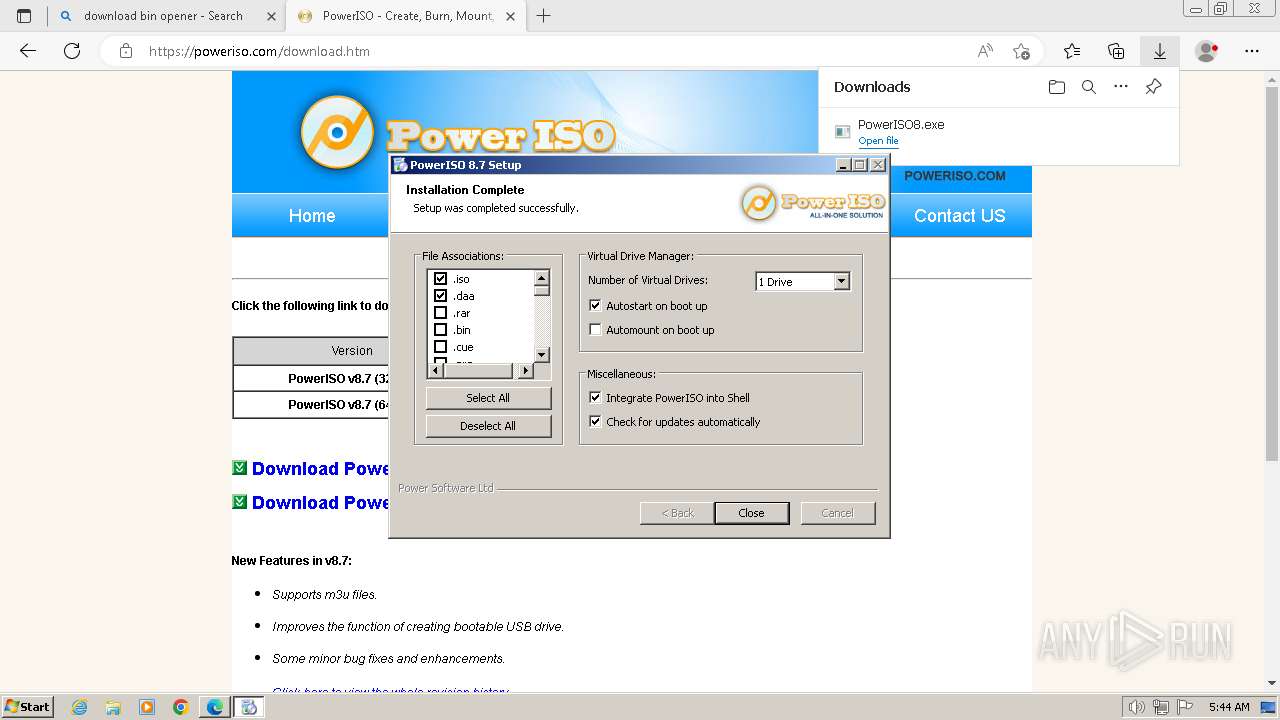Search downloads in Downloads panel
This screenshot has width=1280, height=720.
1089,87
